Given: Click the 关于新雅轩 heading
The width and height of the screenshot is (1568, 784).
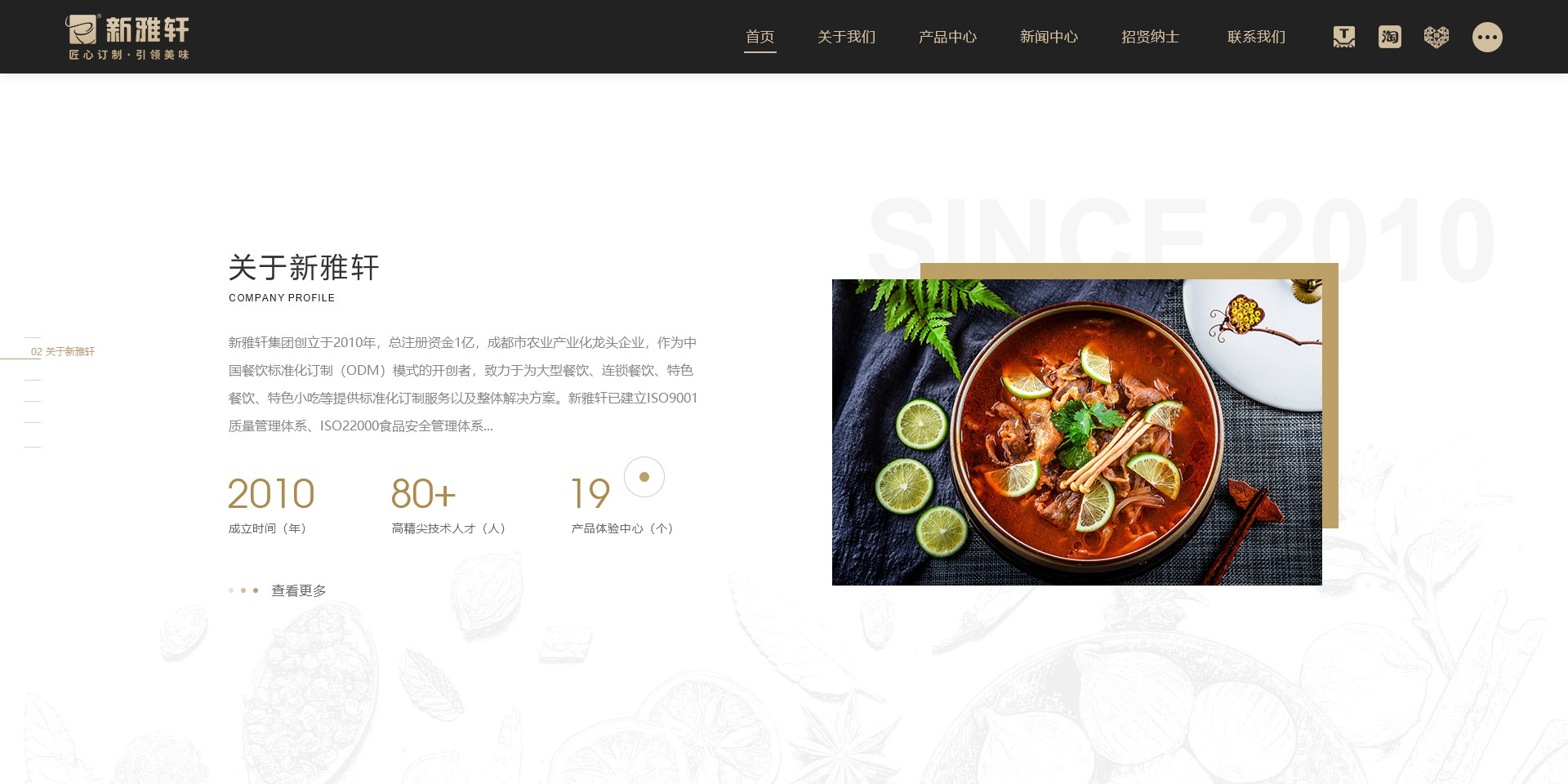Looking at the screenshot, I should 304,268.
